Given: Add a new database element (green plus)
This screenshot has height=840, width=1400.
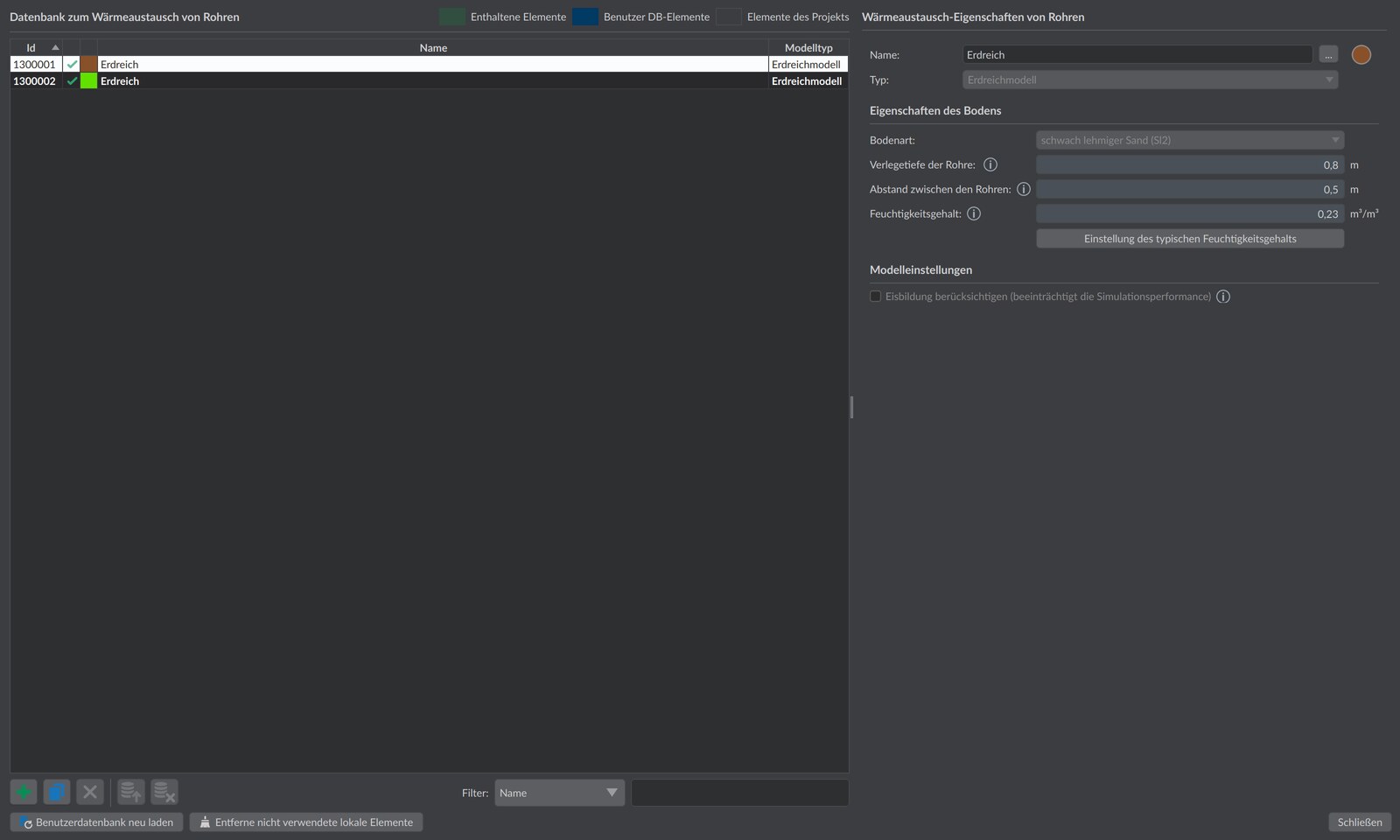Looking at the screenshot, I should 24,793.
